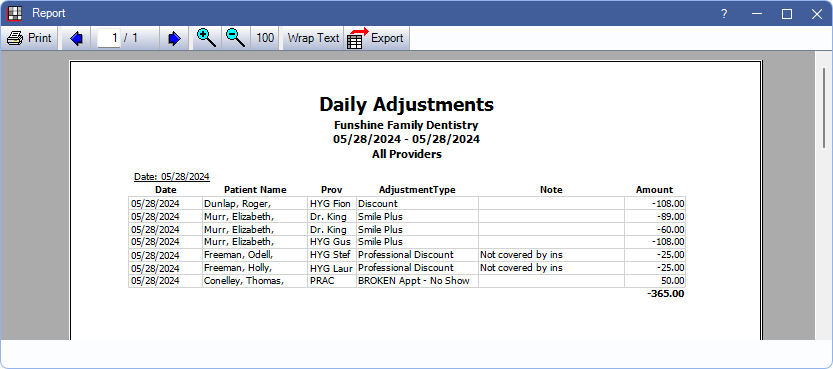Click the 50.00 amount cell
Image resolution: width=833 pixels, height=369 pixels.
pyautogui.click(x=655, y=281)
